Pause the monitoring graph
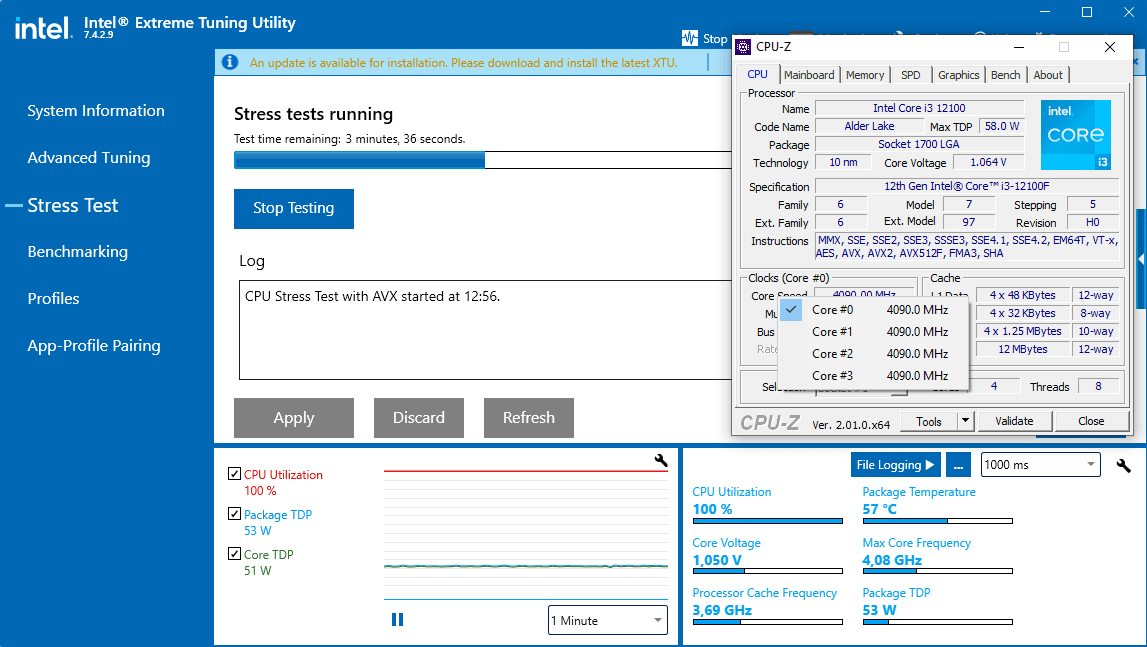Image resolution: width=1147 pixels, height=647 pixels. tap(397, 620)
